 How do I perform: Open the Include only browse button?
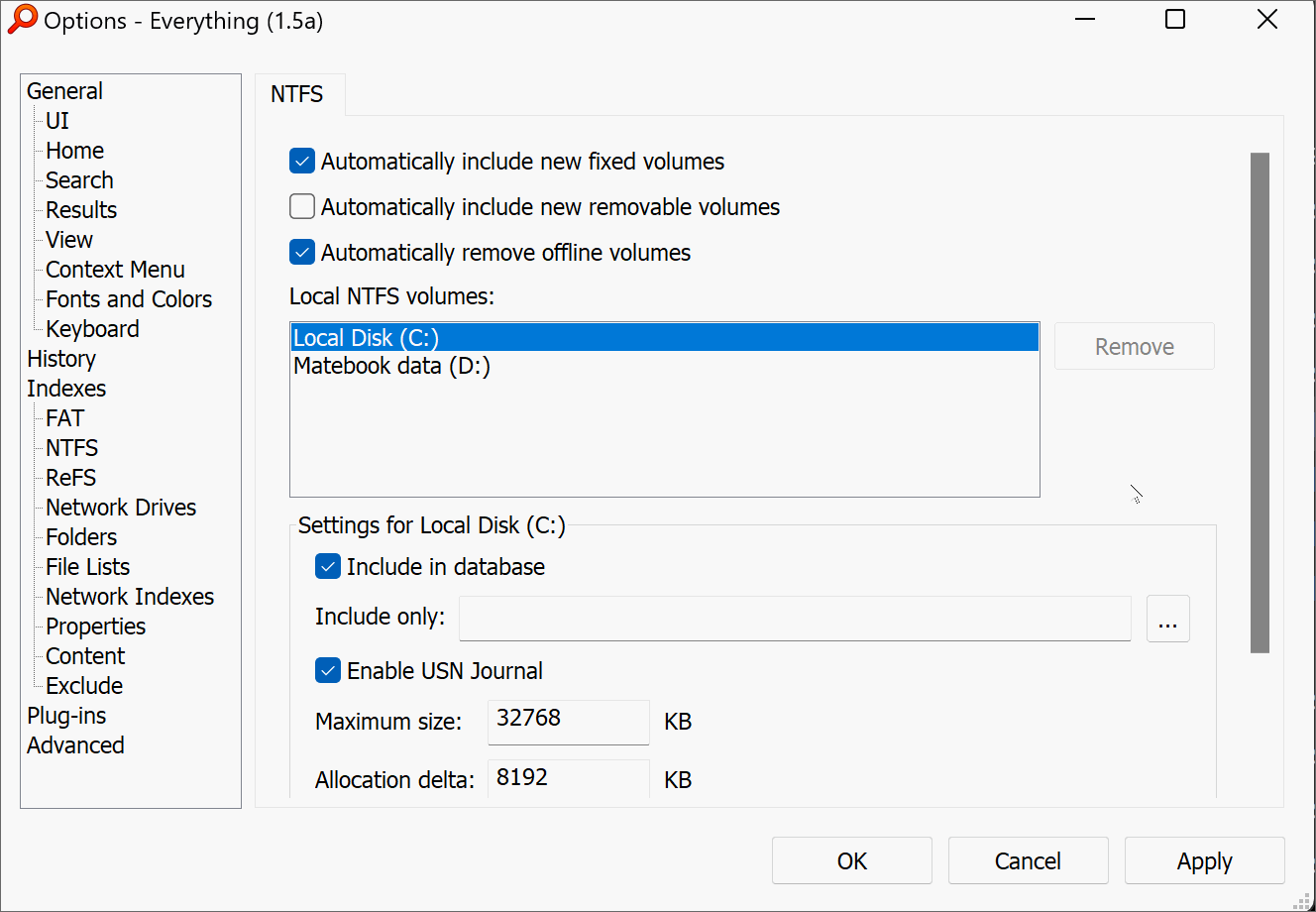pos(1168,619)
